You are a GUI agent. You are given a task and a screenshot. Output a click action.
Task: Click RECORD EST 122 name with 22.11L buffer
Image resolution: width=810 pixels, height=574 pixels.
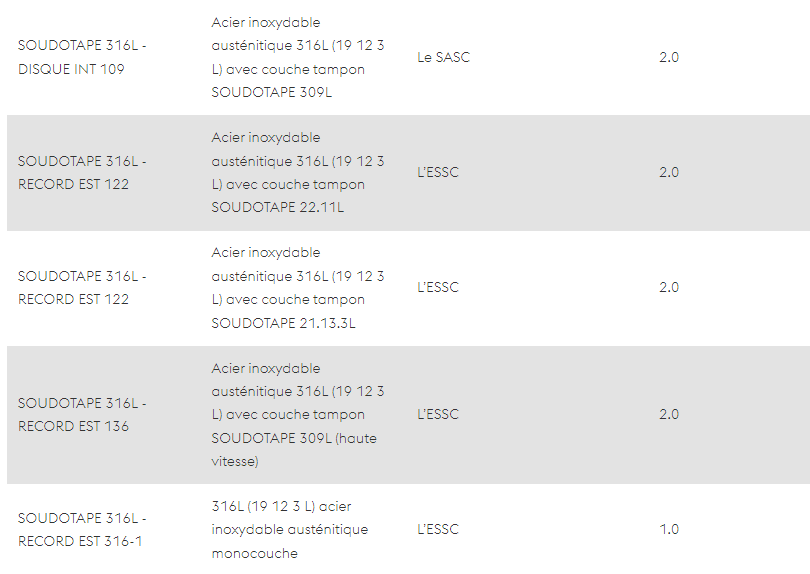pyautogui.click(x=82, y=173)
